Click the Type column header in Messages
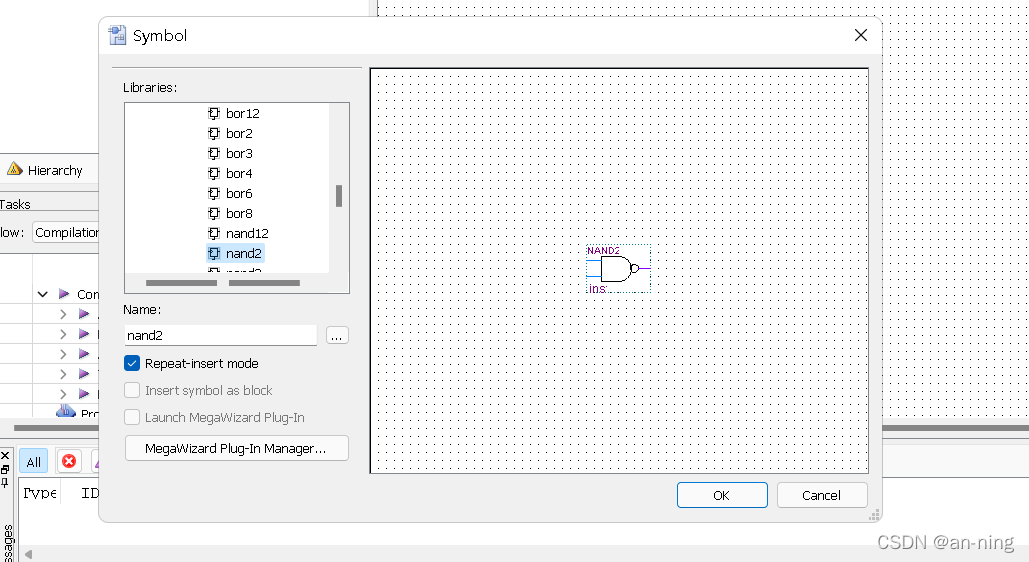The height and width of the screenshot is (562, 1029). point(39,492)
